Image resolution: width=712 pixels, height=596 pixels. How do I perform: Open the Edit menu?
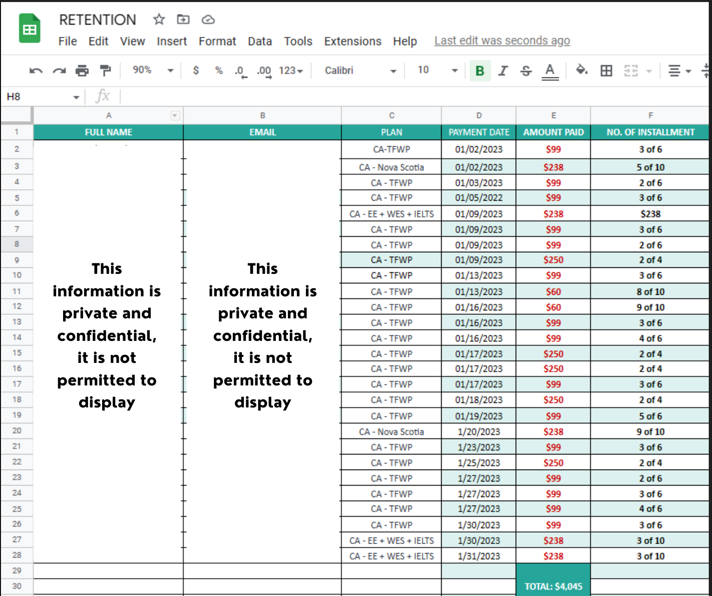(x=98, y=41)
